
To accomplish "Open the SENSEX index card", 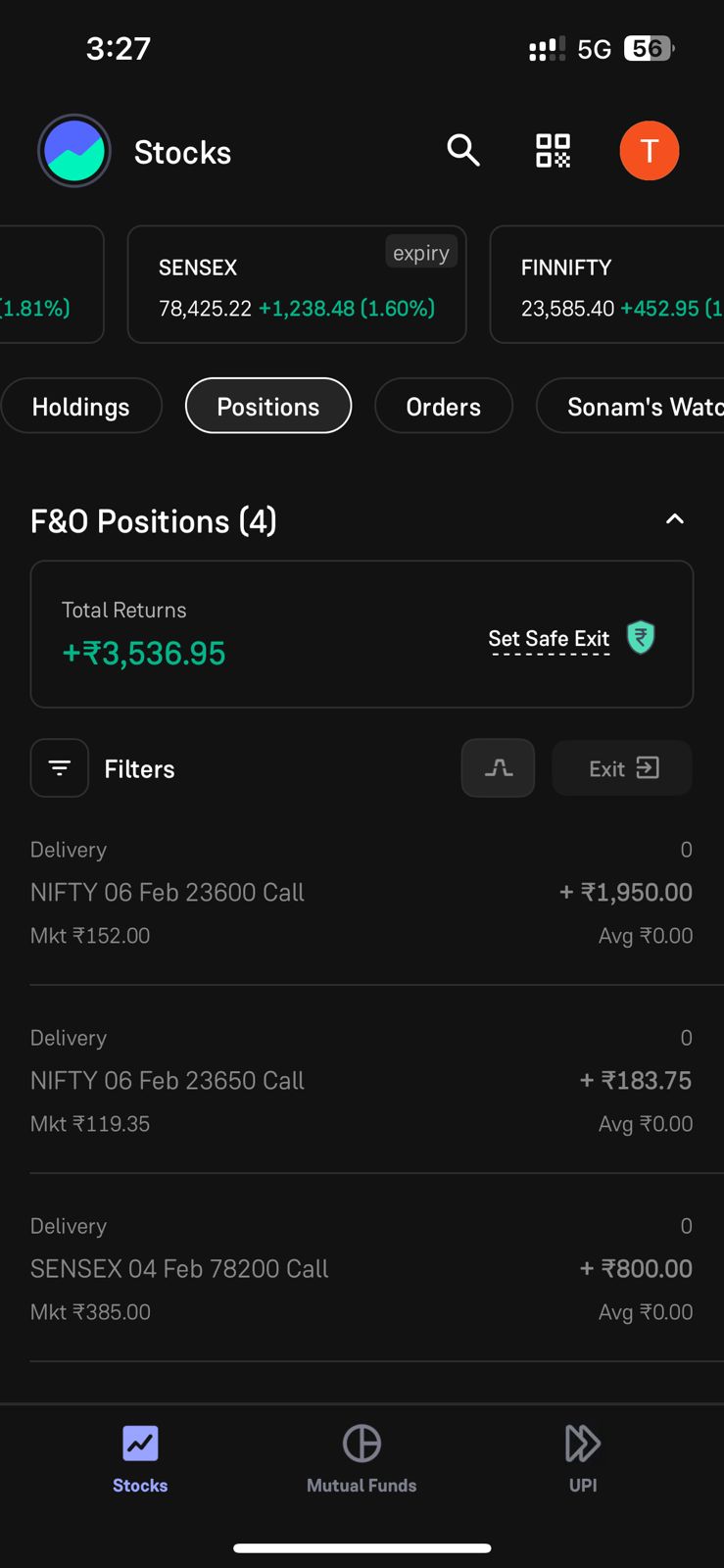I will point(297,284).
